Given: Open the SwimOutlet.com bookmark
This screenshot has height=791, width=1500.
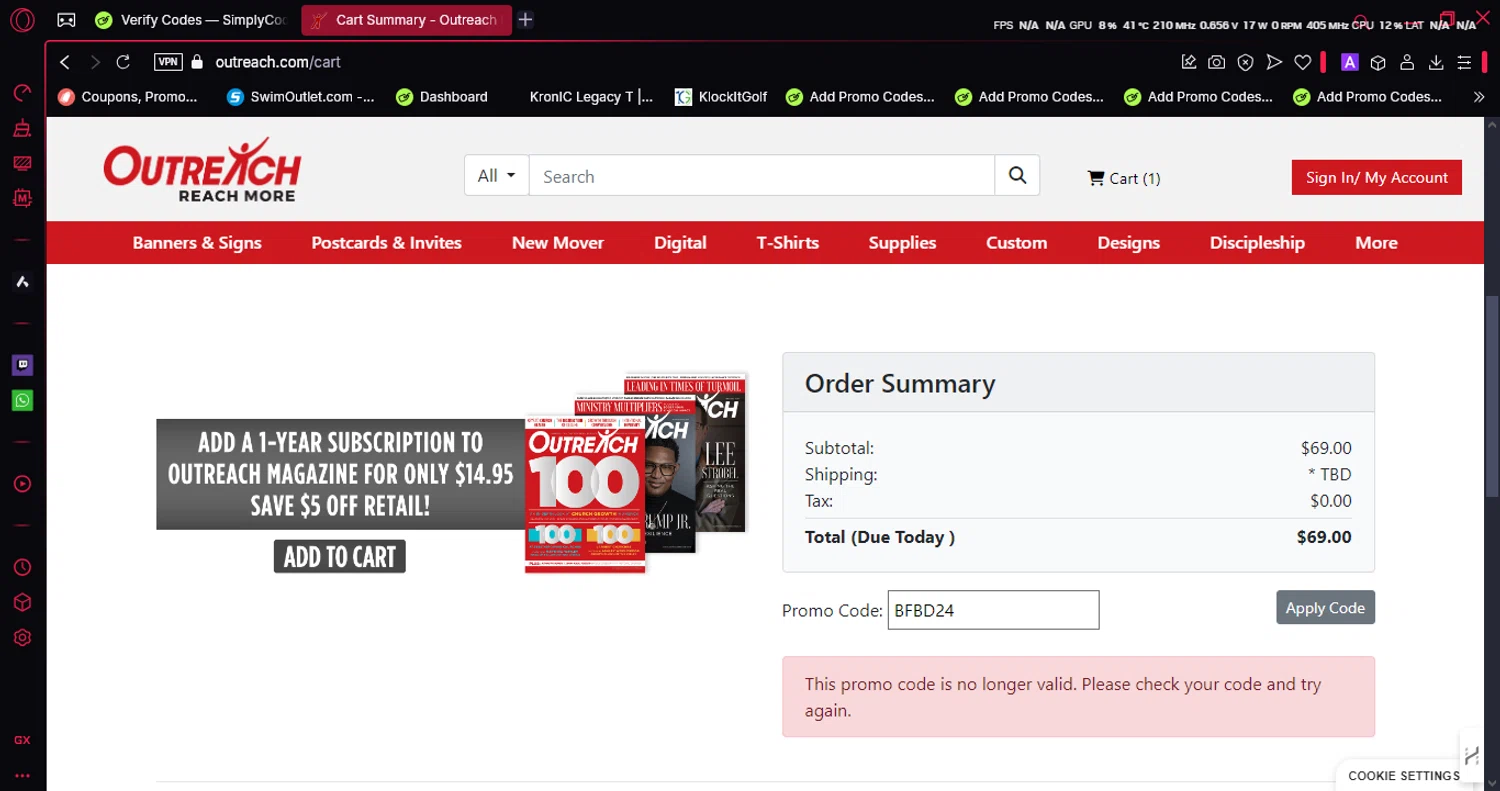Looking at the screenshot, I should point(301,97).
